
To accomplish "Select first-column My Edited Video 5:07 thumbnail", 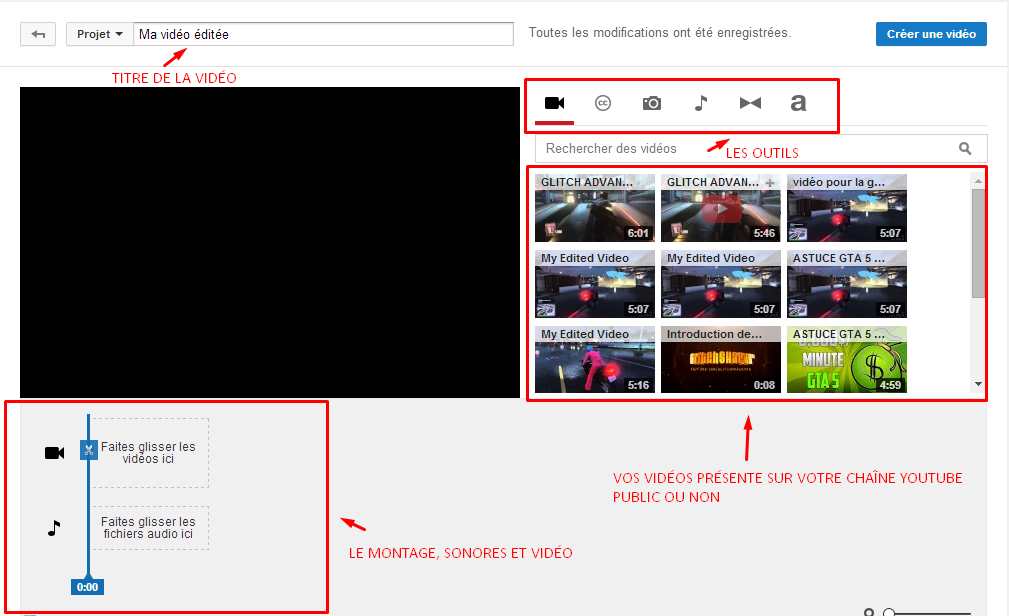I will click(595, 284).
